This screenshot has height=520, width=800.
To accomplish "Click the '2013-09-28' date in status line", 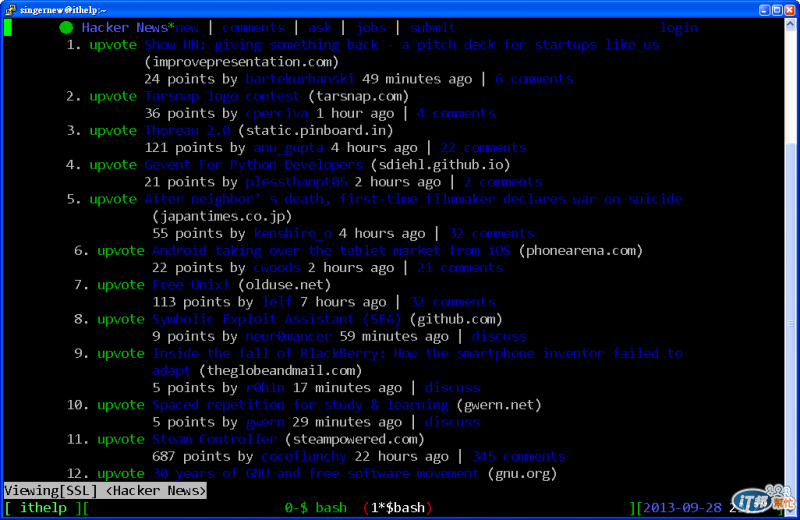I will coord(683,508).
